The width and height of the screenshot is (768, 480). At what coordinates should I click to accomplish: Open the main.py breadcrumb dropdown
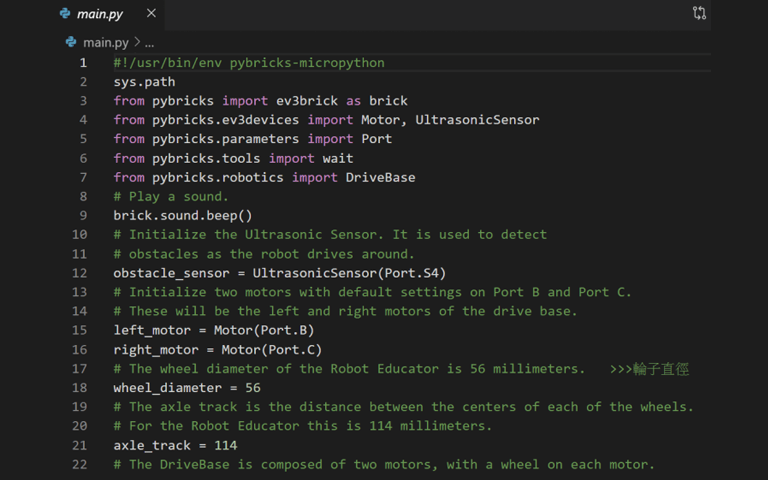point(105,43)
